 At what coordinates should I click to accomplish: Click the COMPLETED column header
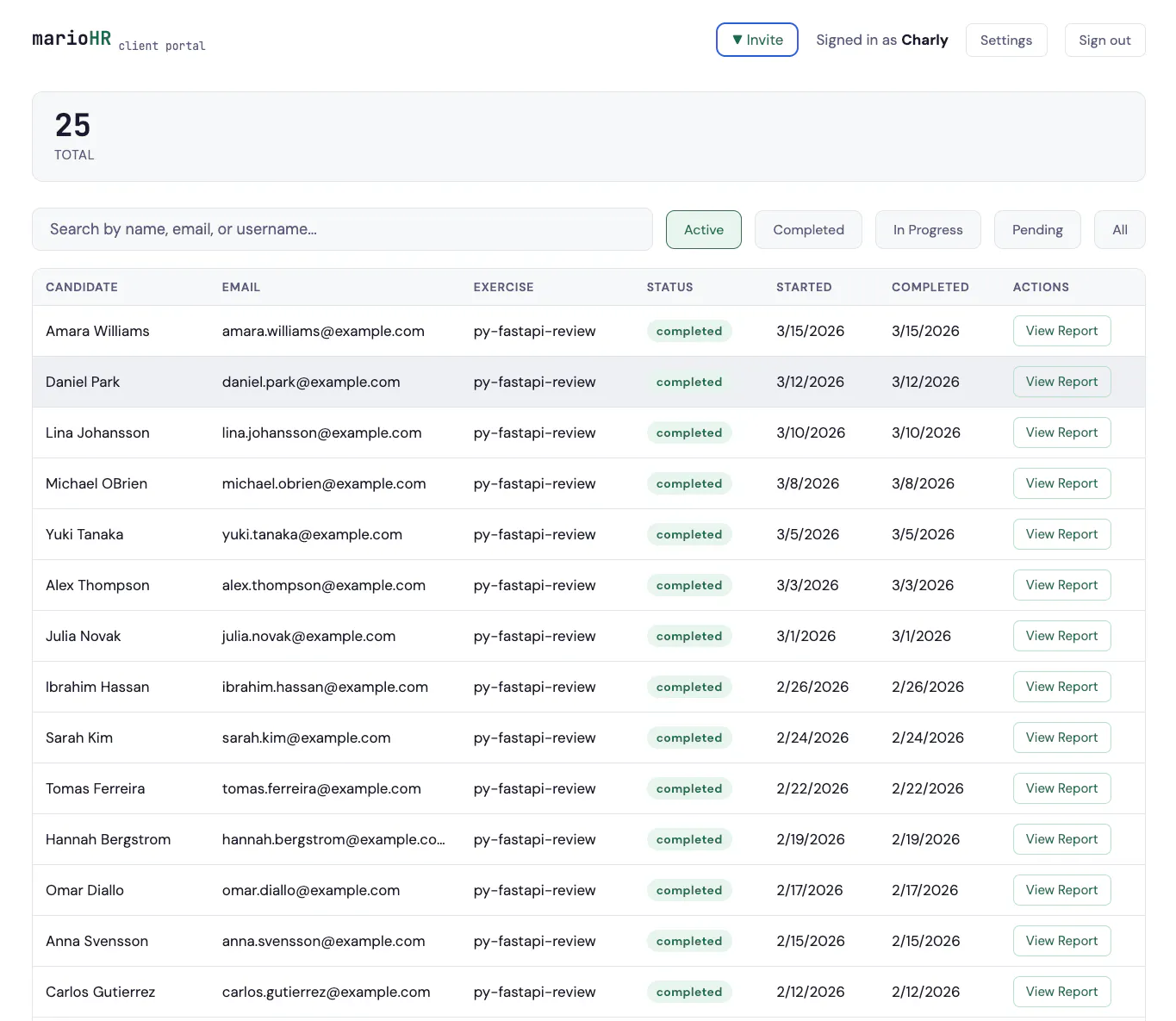tap(930, 287)
